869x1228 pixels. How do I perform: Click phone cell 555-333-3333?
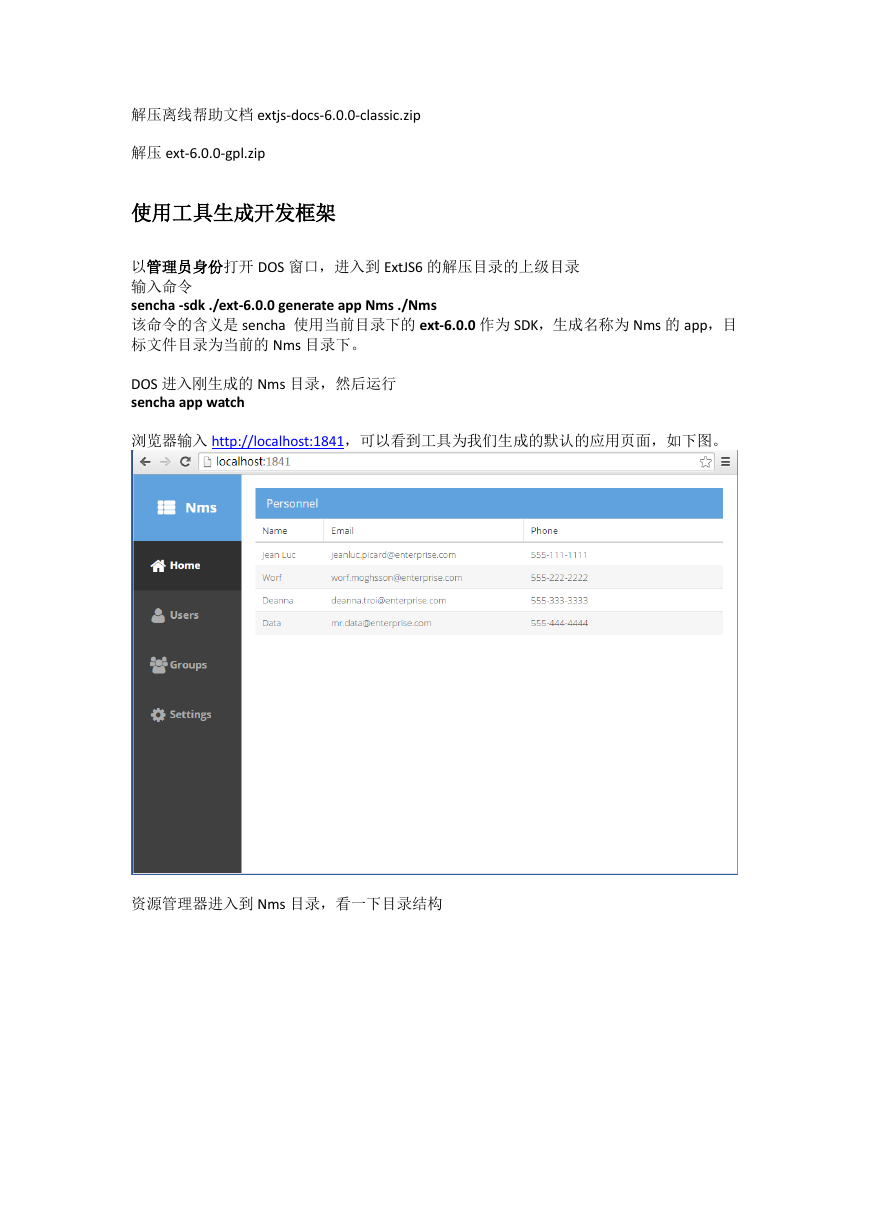pyautogui.click(x=559, y=600)
